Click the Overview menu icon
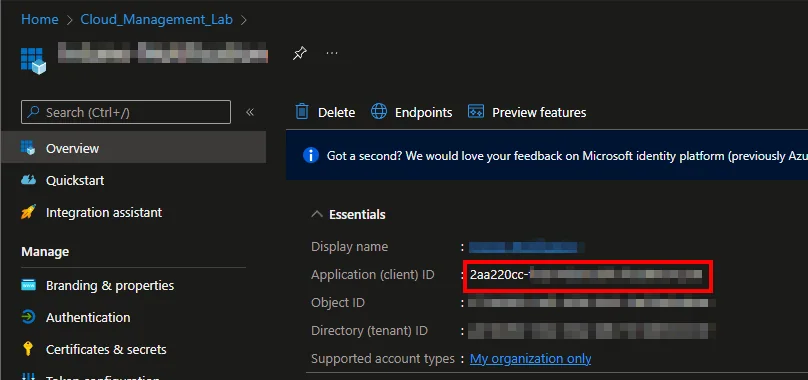The width and height of the screenshot is (808, 380). click(x=28, y=148)
